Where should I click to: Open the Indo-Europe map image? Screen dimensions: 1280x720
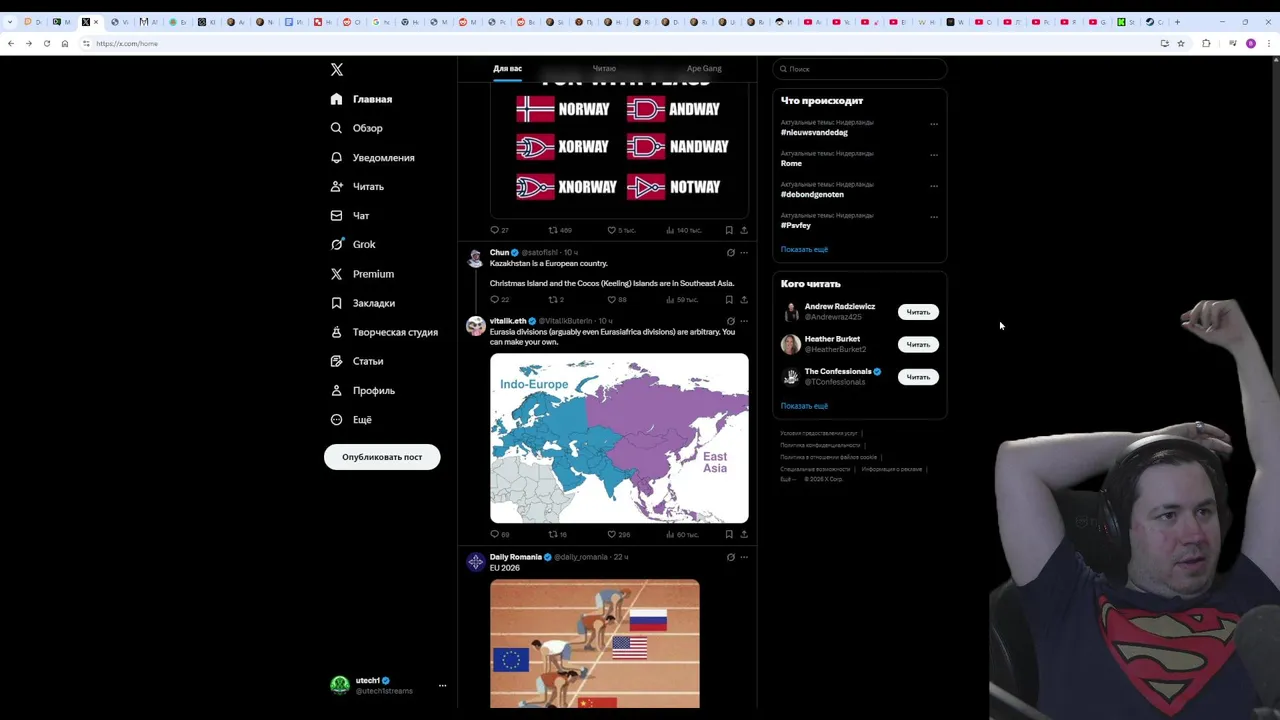tap(619, 438)
